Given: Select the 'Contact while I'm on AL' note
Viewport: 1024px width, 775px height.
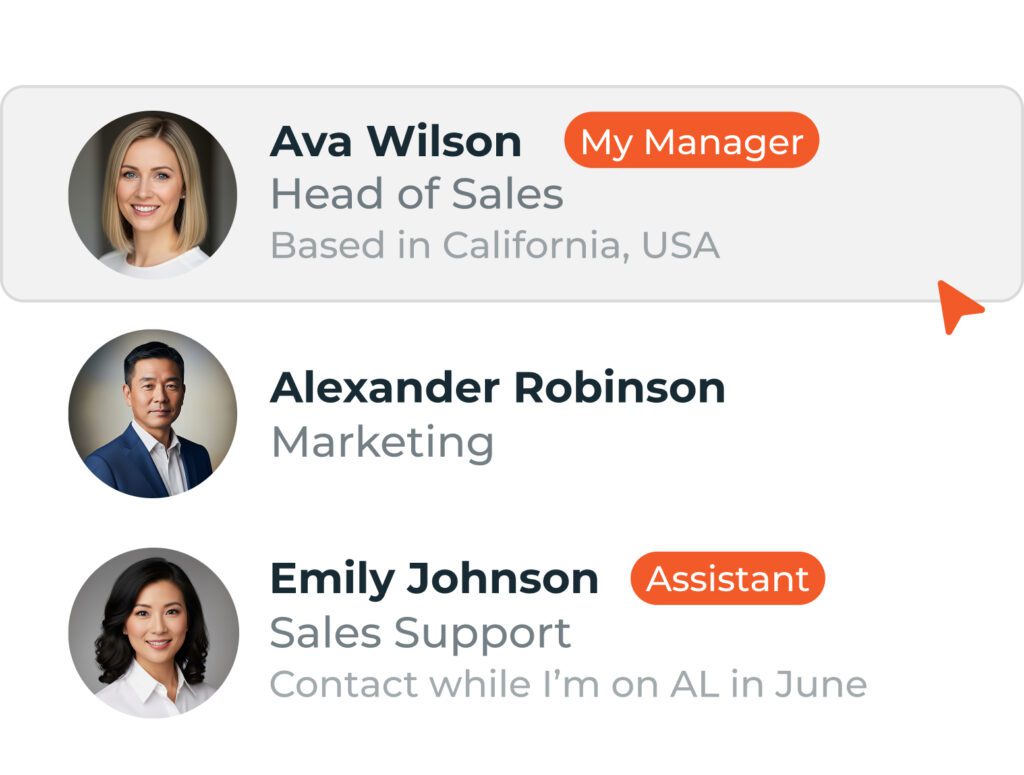Looking at the screenshot, I should [567, 685].
